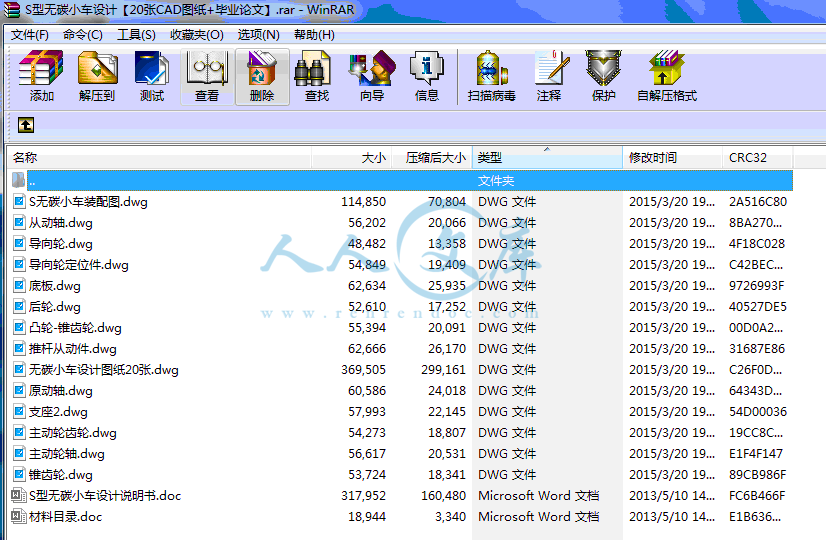Click the Word icon of S型无碳小车设计说明书.doc
The height and width of the screenshot is (540, 826).
[18, 495]
